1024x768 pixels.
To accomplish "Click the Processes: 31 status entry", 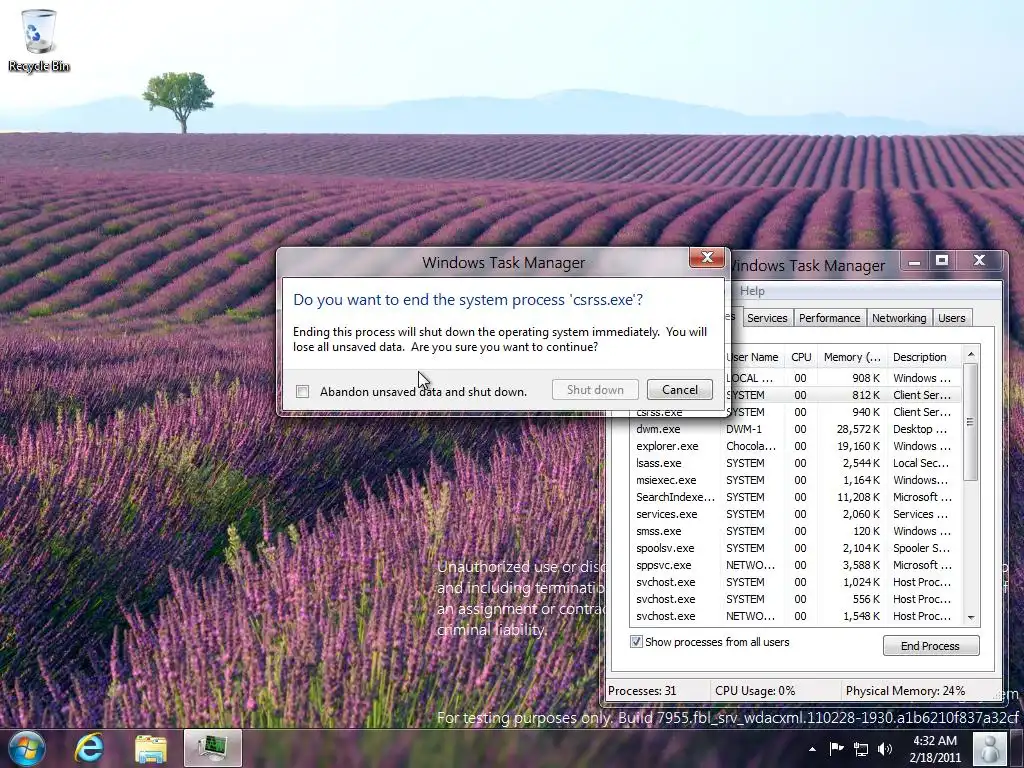I will pos(642,690).
